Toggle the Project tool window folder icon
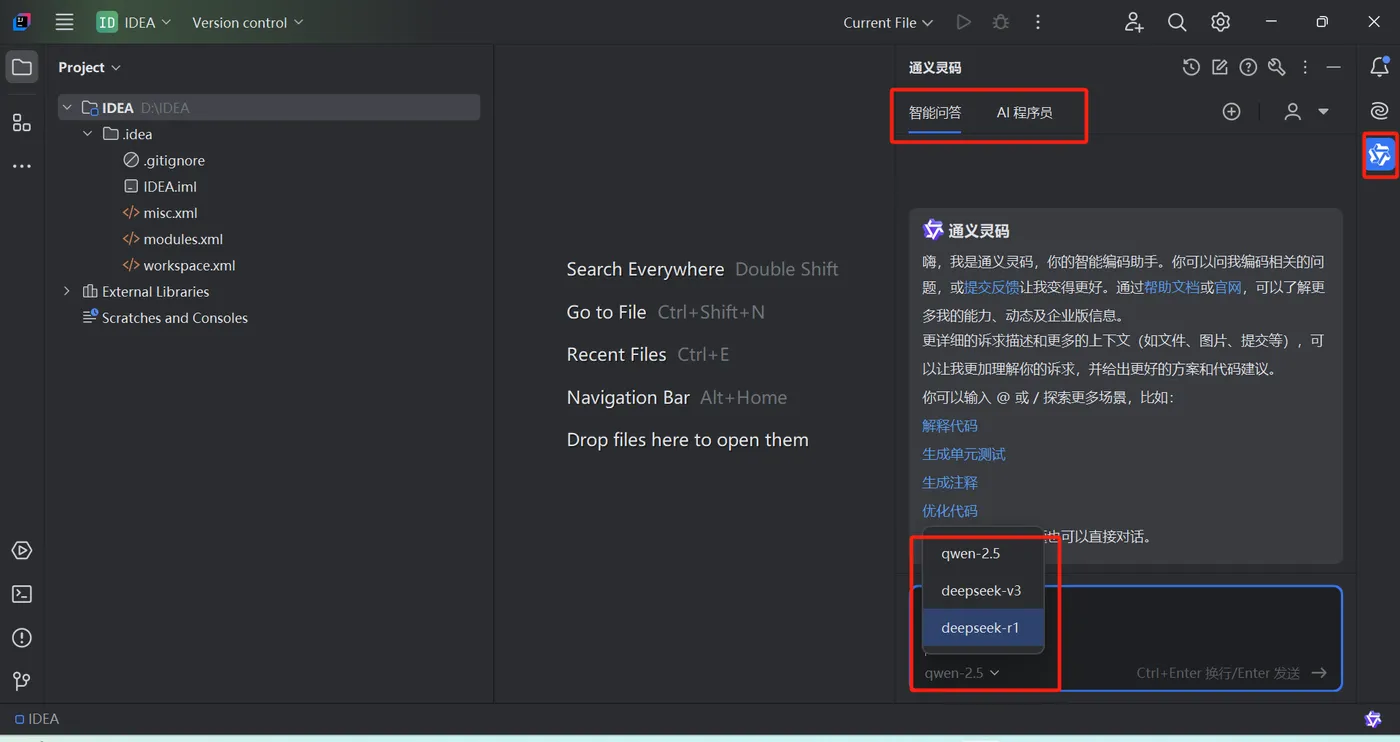The height and width of the screenshot is (742, 1400). coord(22,67)
